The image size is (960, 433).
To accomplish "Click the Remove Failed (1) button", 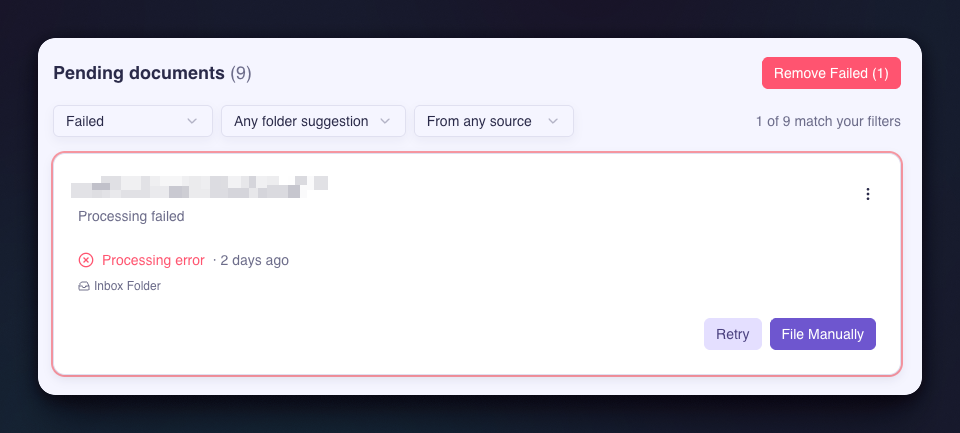I will [831, 73].
